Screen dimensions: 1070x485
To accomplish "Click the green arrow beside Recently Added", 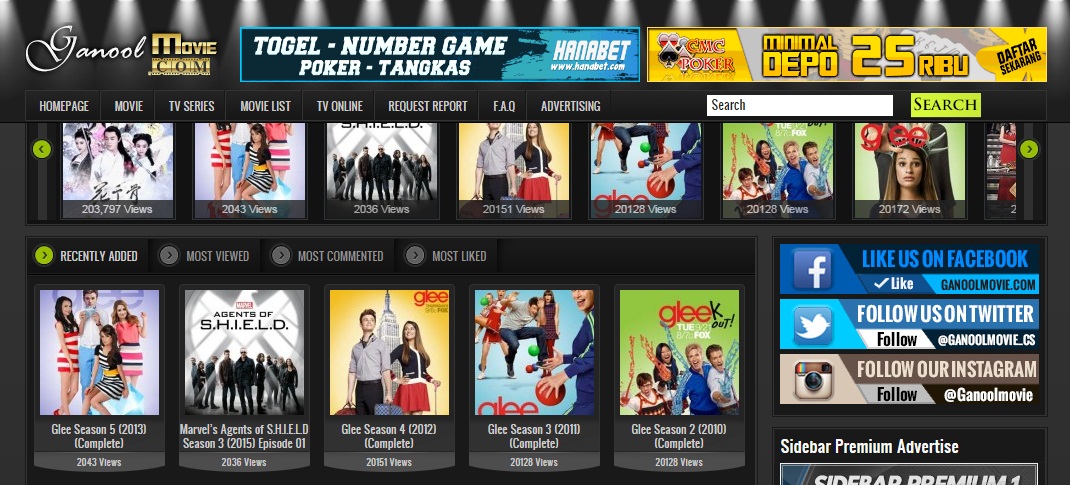I will [x=44, y=255].
